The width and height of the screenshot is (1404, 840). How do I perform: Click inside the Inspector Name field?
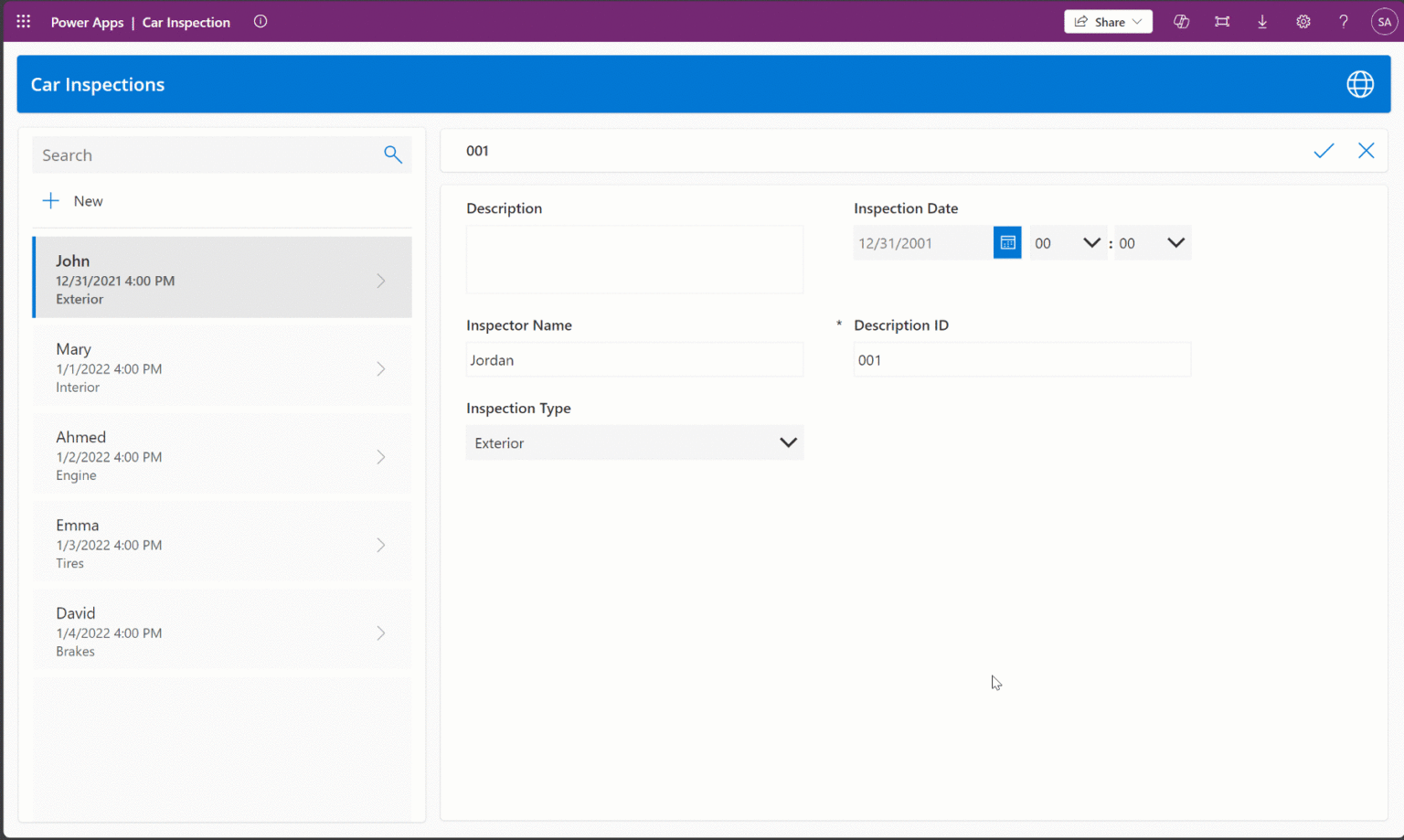634,359
